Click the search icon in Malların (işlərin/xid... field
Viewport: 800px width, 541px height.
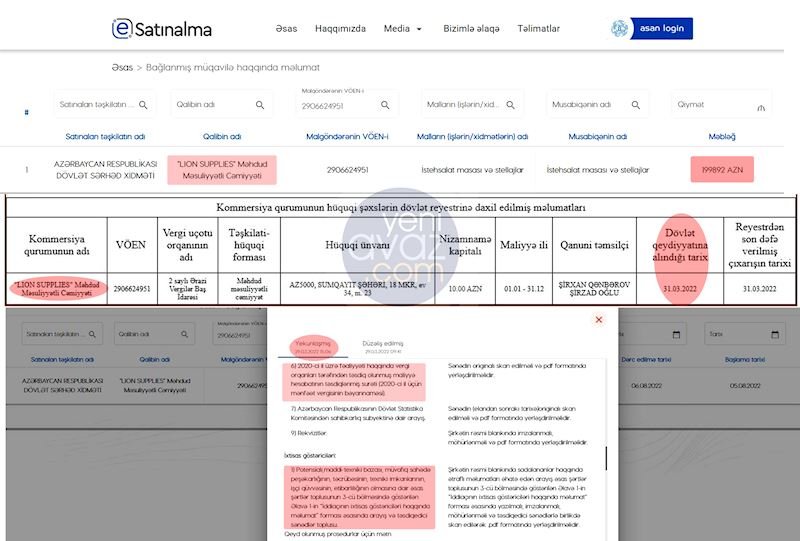pyautogui.click(x=510, y=105)
